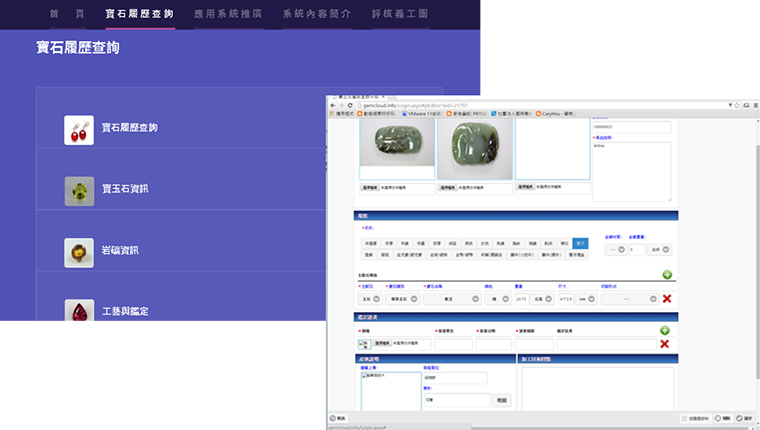Reload the gemcloud.info page
Screen dimensions: 760x430
coord(349,105)
